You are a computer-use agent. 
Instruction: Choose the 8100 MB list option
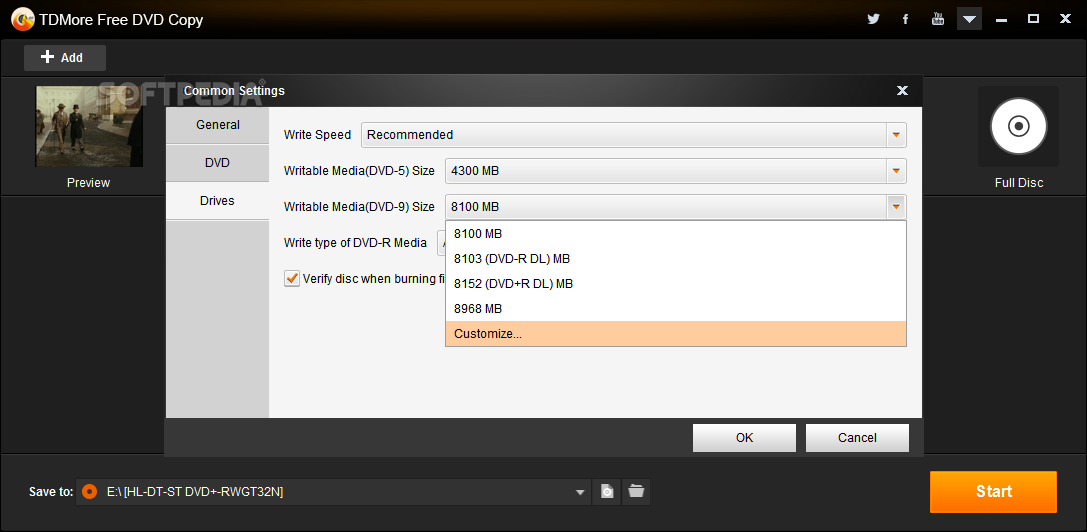(676, 234)
